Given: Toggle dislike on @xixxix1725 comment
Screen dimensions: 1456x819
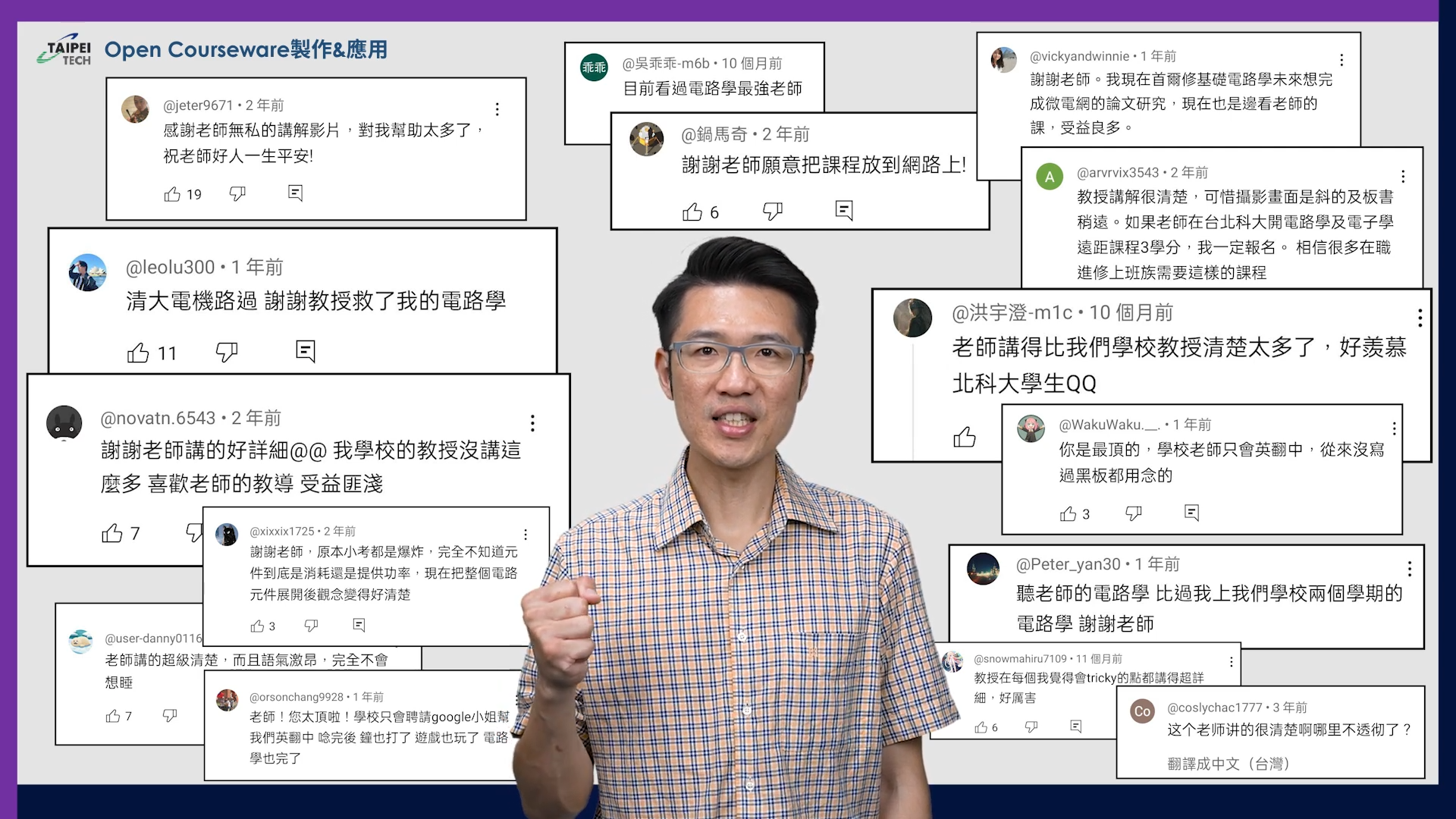Looking at the screenshot, I should [311, 626].
